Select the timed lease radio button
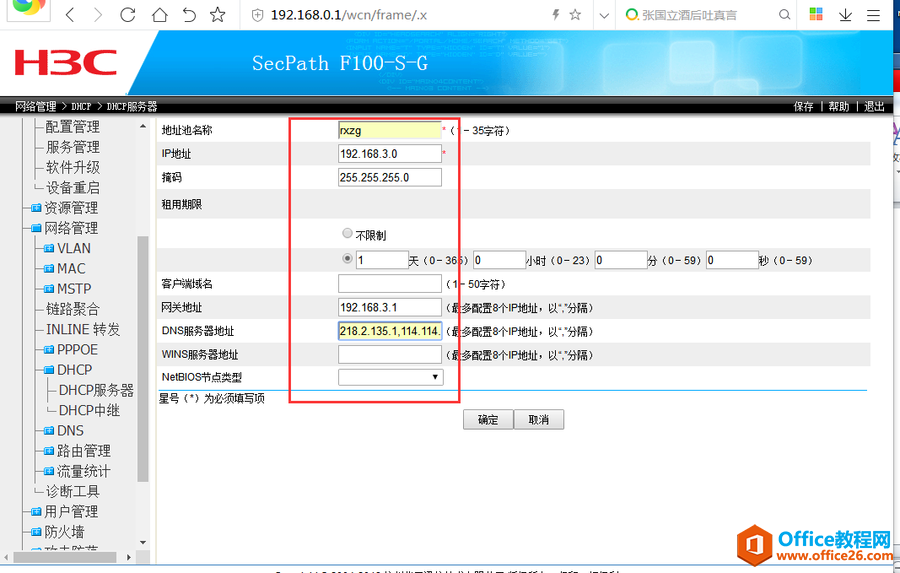 click(x=347, y=259)
